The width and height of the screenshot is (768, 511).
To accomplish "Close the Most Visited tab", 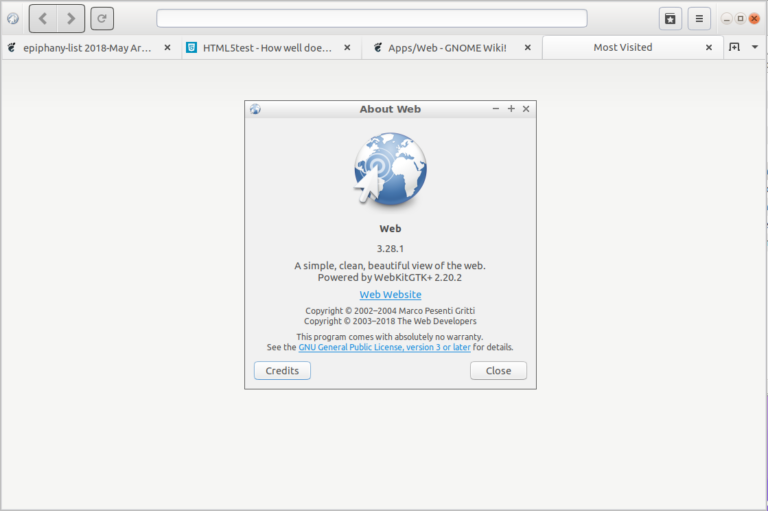I will pos(709,48).
